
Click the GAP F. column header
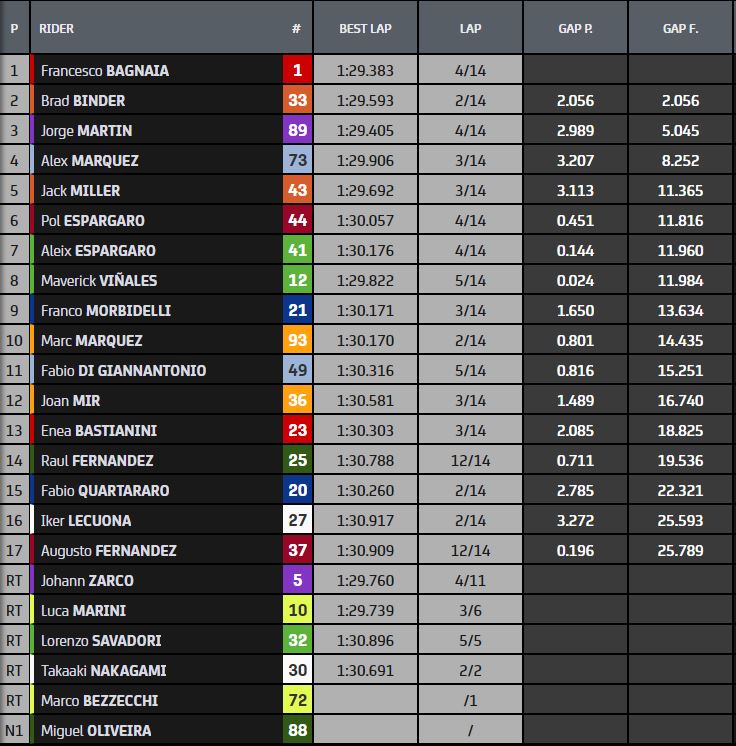click(x=680, y=28)
